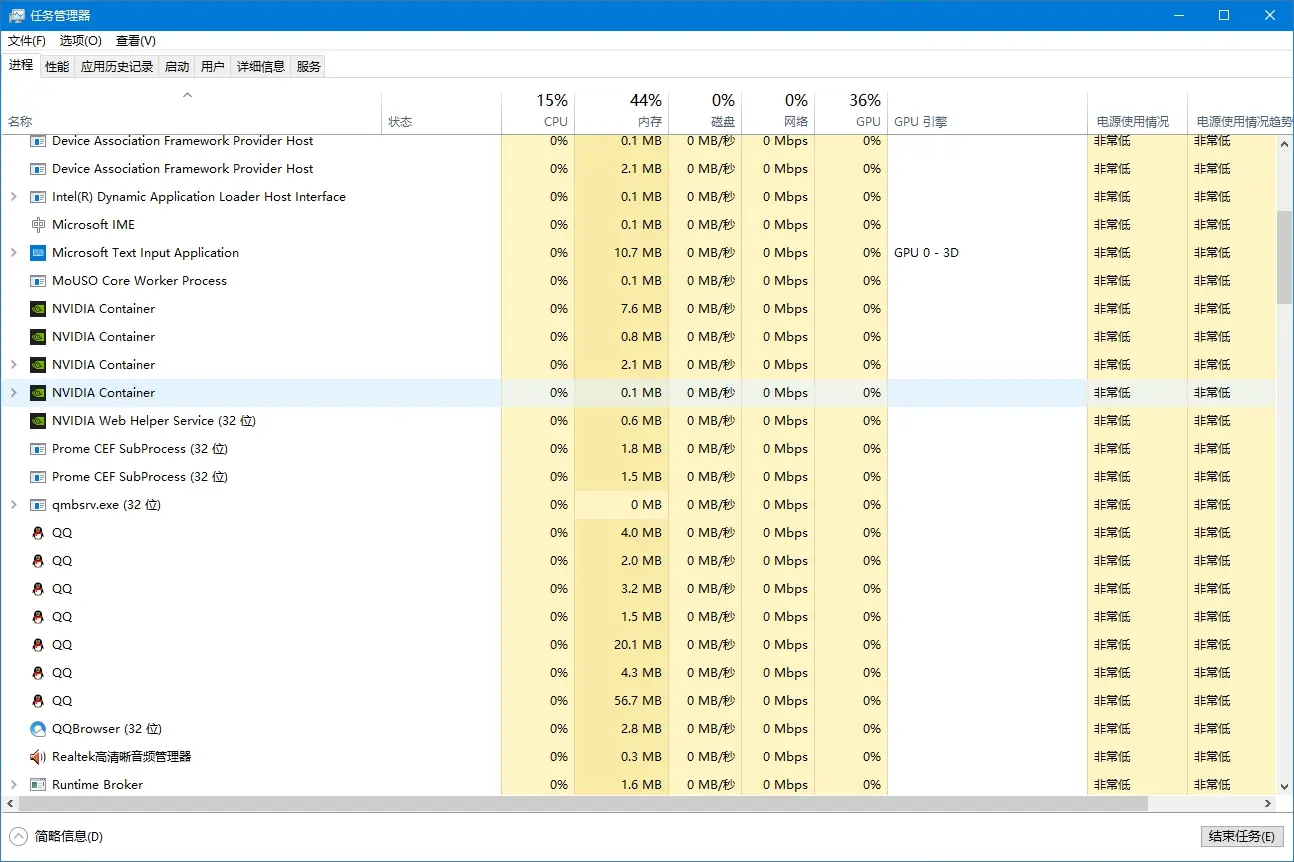
Task: Click the 任务管理器 title bar icon
Action: (x=16, y=15)
